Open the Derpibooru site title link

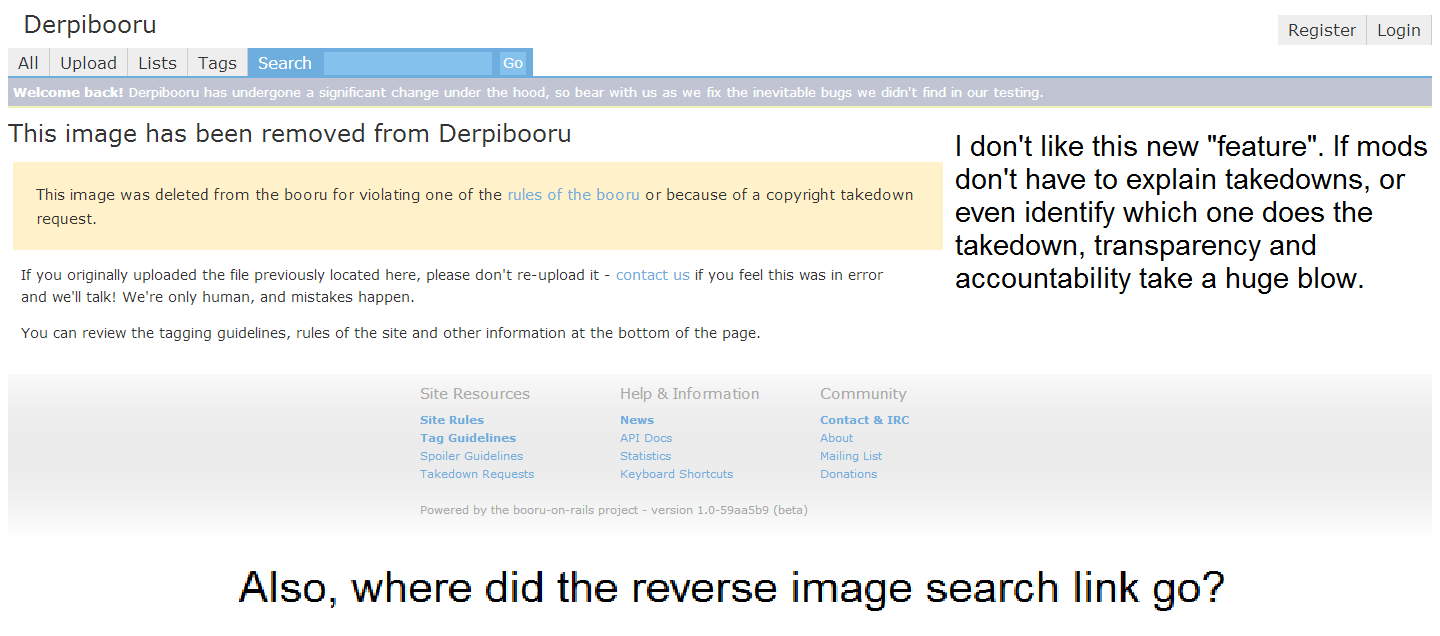point(90,25)
